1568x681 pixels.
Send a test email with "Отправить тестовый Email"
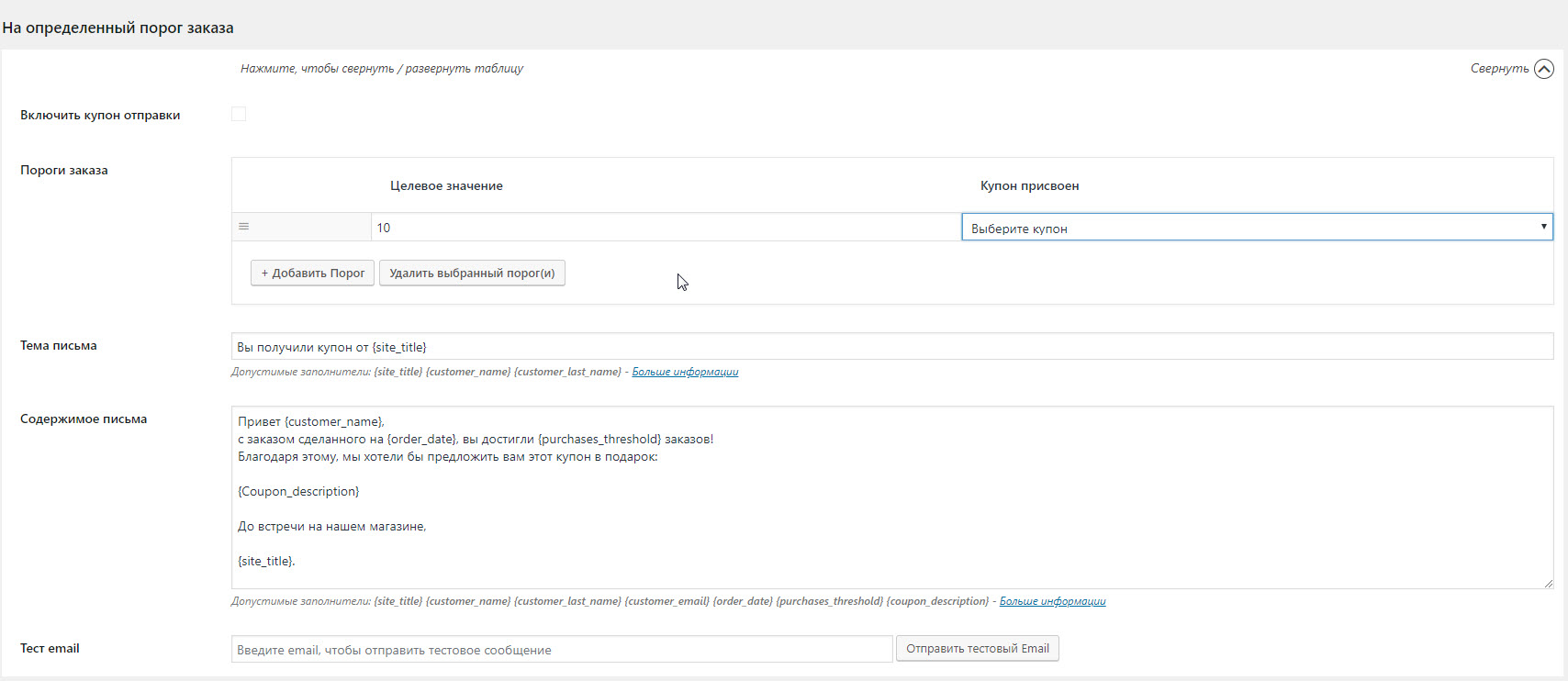(977, 649)
